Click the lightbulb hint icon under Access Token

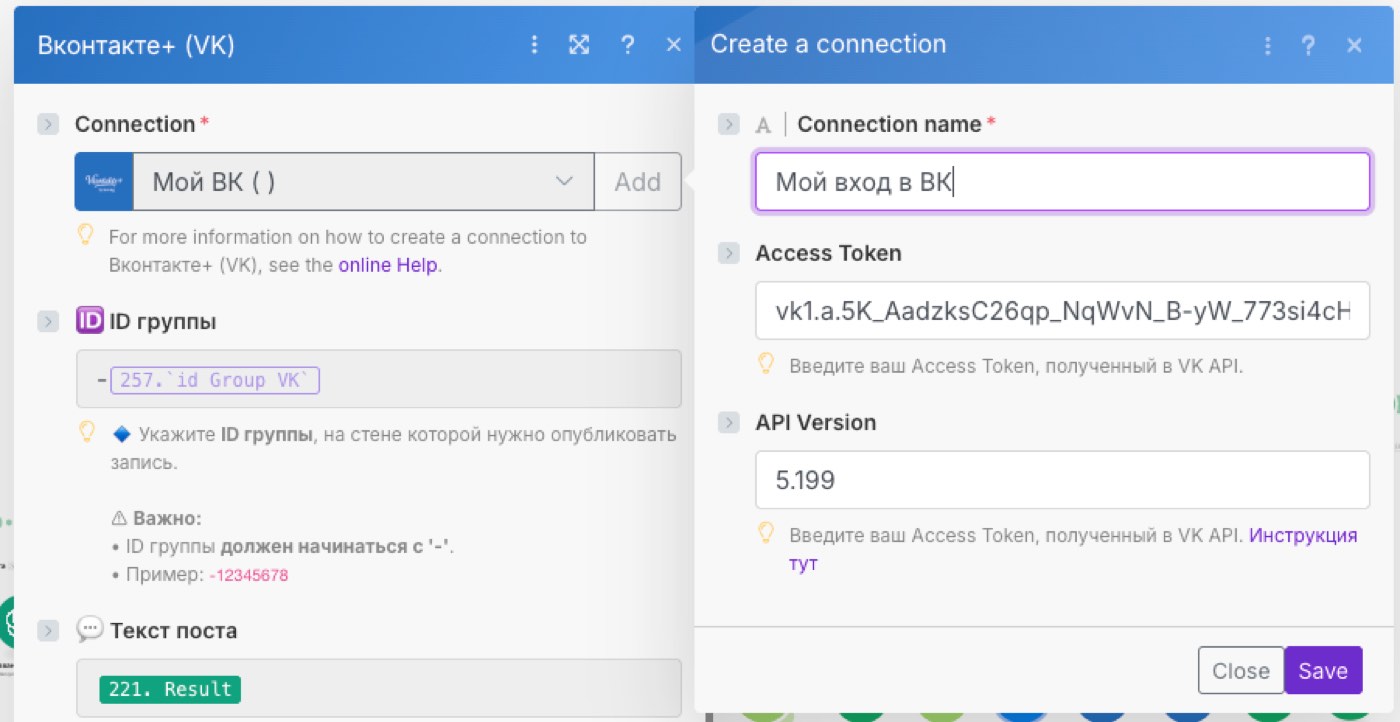[766, 364]
